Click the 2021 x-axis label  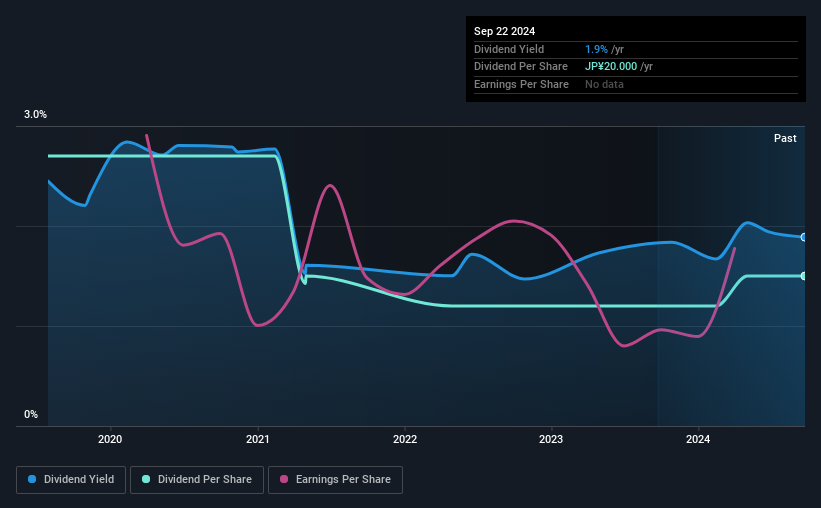click(258, 439)
